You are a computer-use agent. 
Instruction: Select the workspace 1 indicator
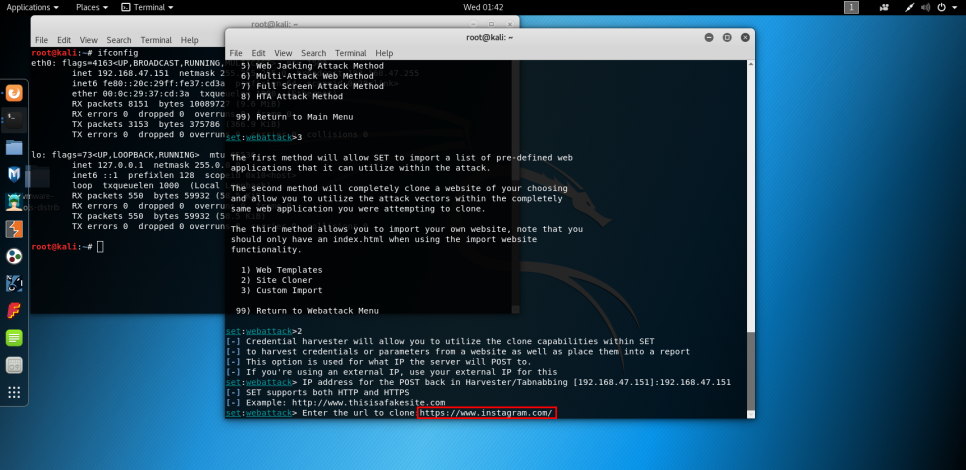[x=851, y=7]
